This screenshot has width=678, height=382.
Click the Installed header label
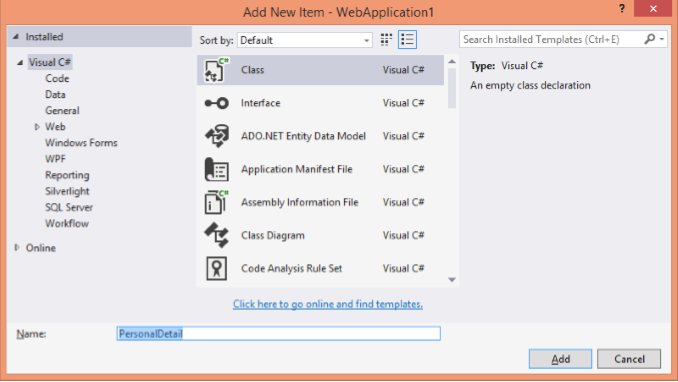[x=44, y=37]
